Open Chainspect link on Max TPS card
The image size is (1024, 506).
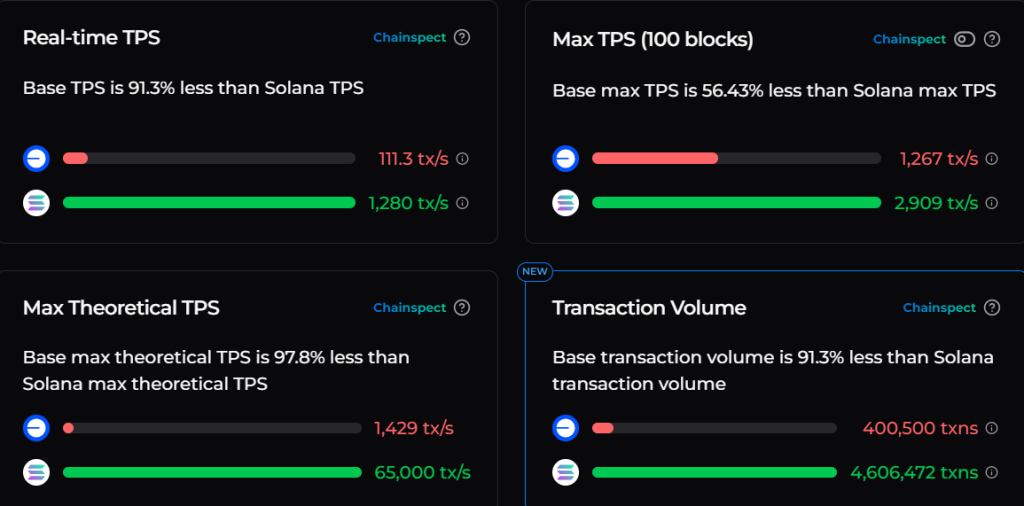click(x=909, y=39)
